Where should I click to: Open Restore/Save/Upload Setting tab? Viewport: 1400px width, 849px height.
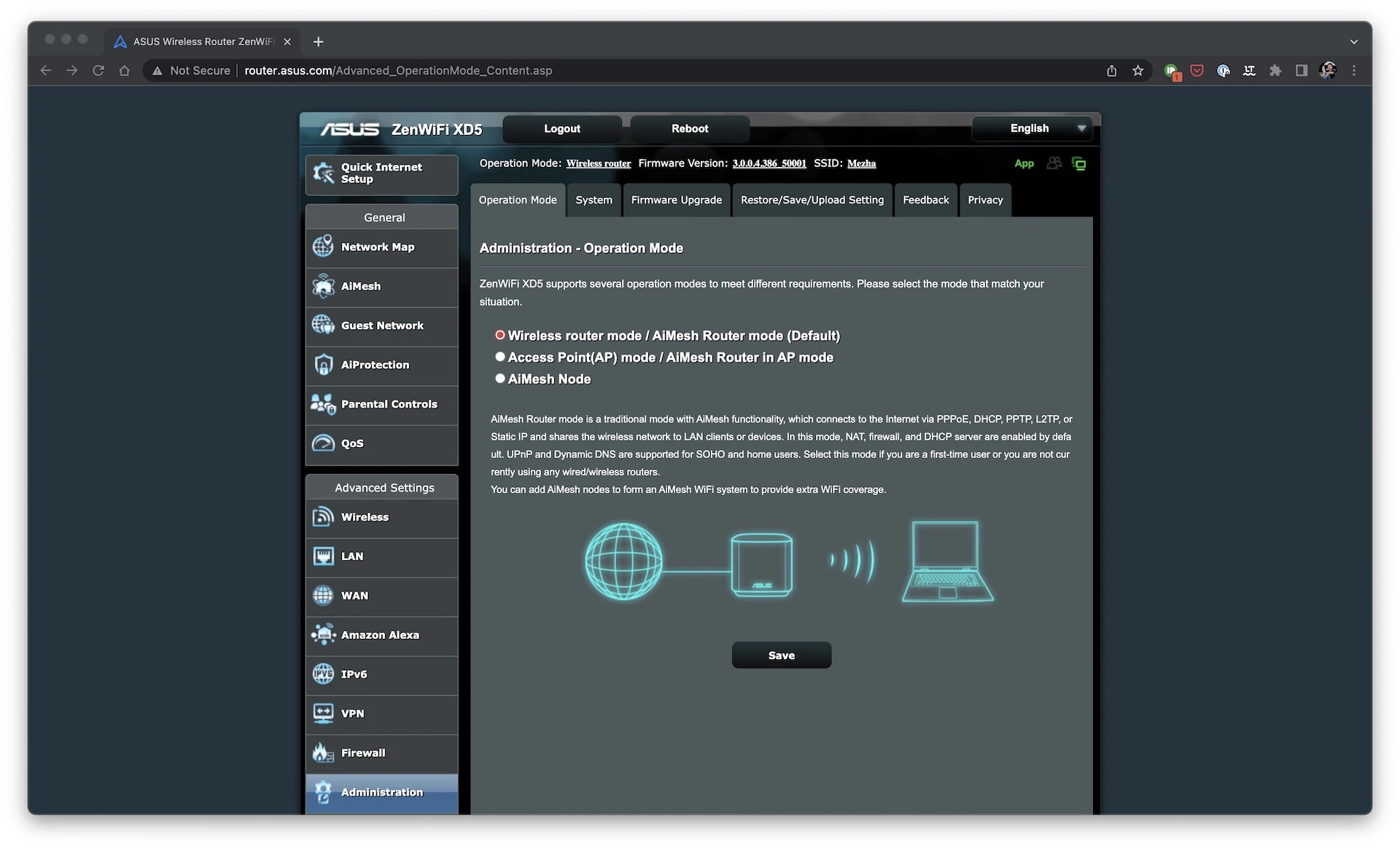[x=812, y=200]
